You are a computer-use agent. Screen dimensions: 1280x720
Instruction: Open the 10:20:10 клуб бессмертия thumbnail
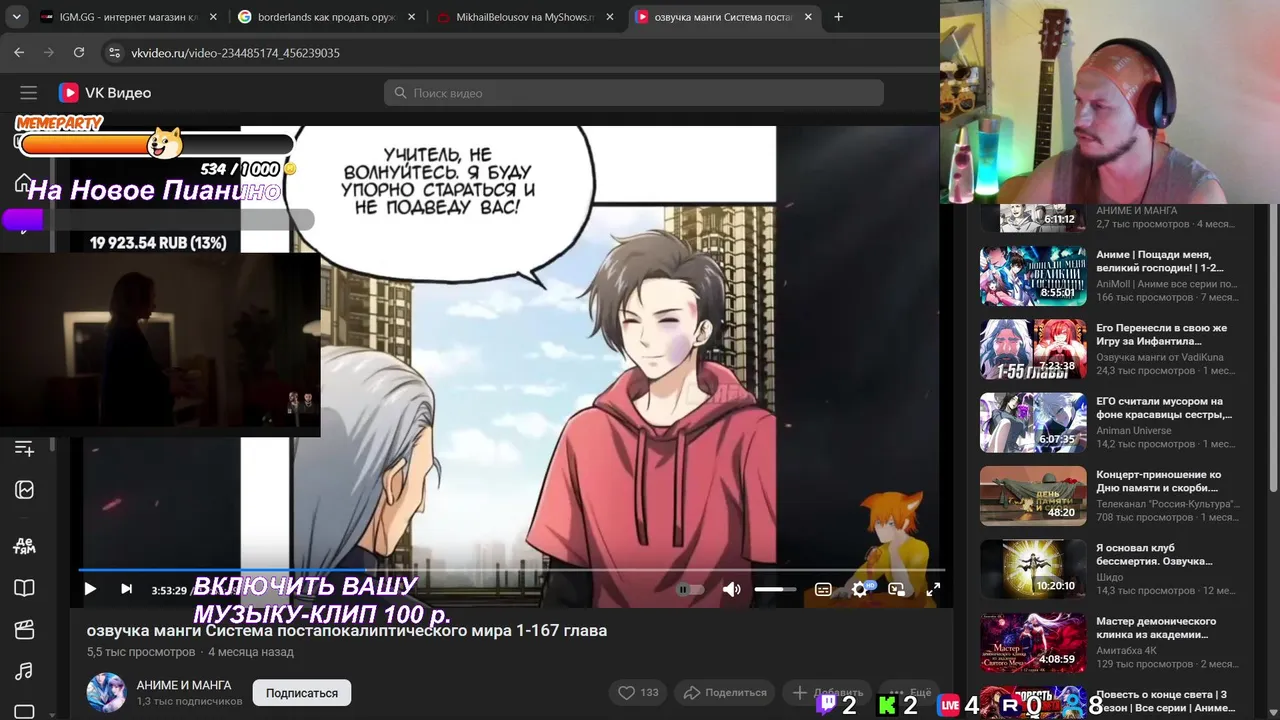[x=1033, y=569]
